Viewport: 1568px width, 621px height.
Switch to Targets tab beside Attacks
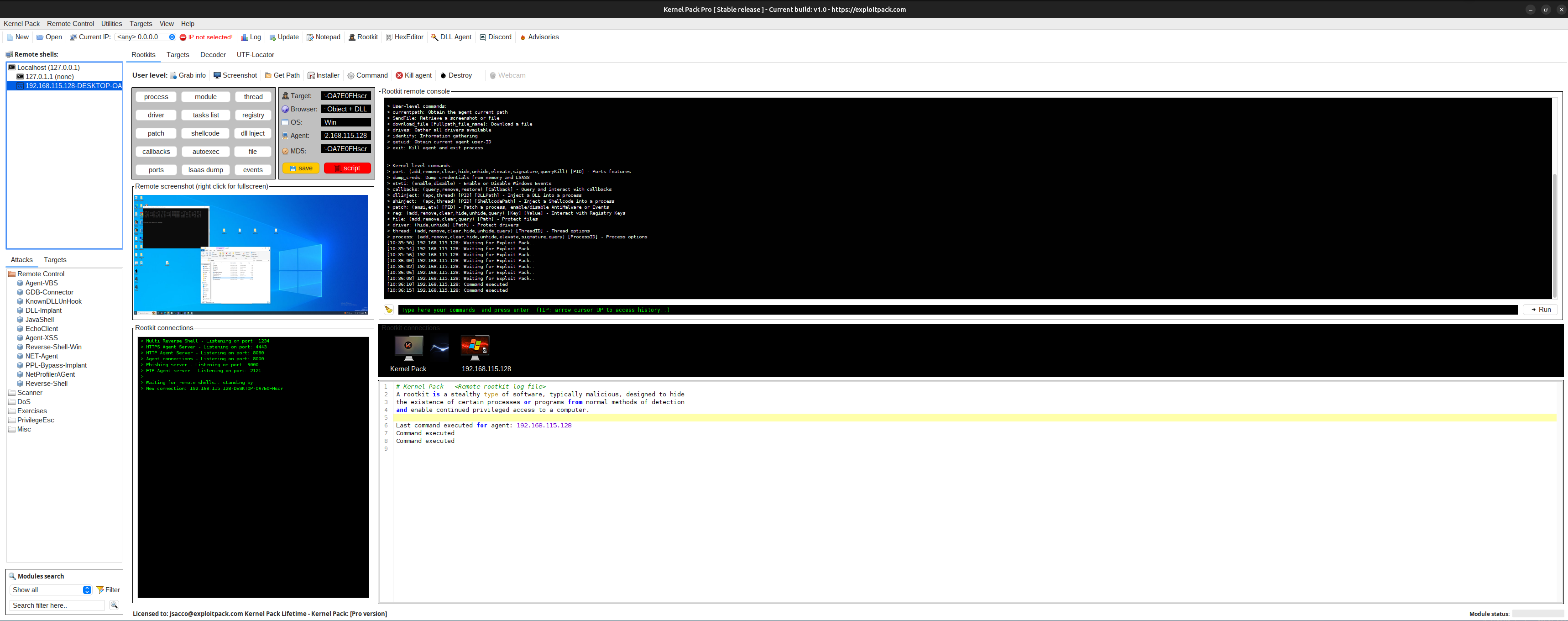click(x=55, y=260)
